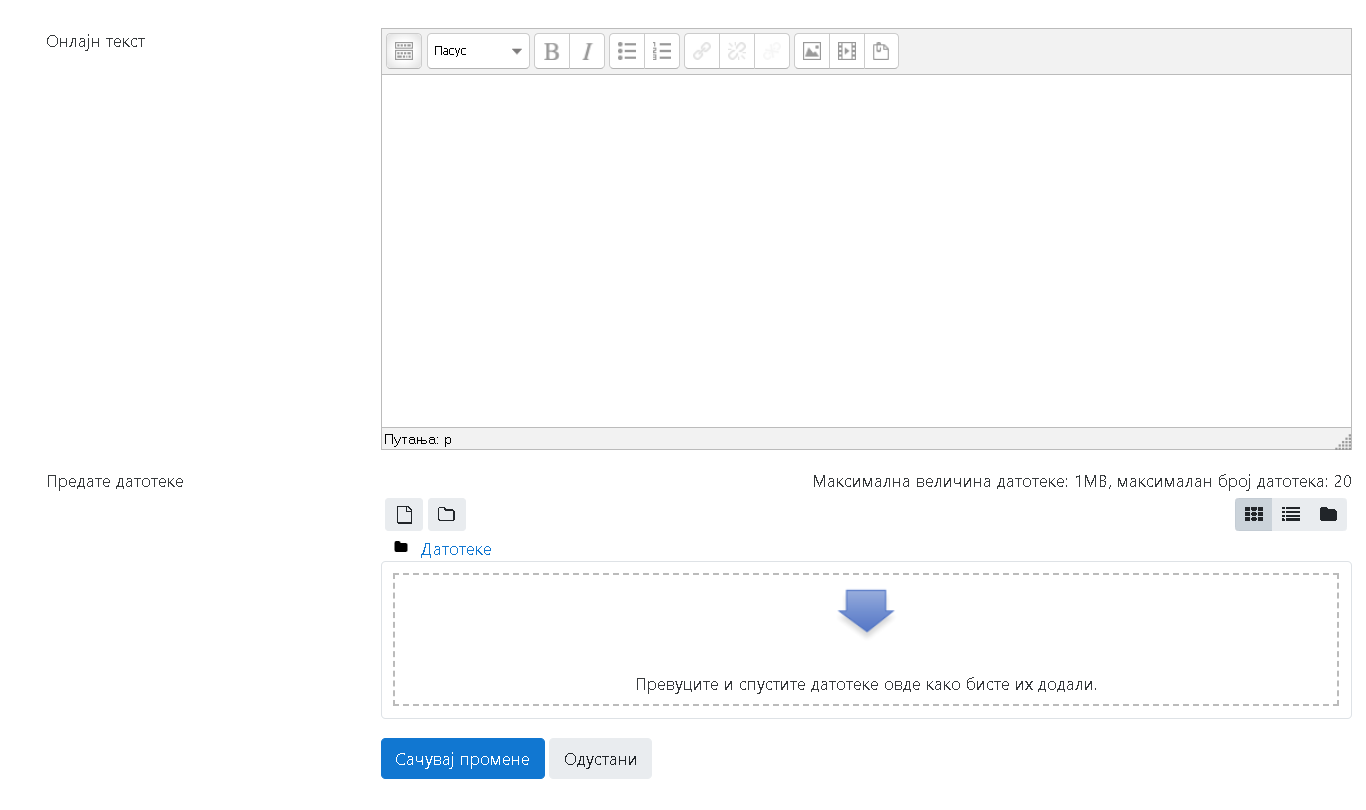The width and height of the screenshot is (1366, 810).
Task: Open the Датотеке folder link
Action: 456,549
